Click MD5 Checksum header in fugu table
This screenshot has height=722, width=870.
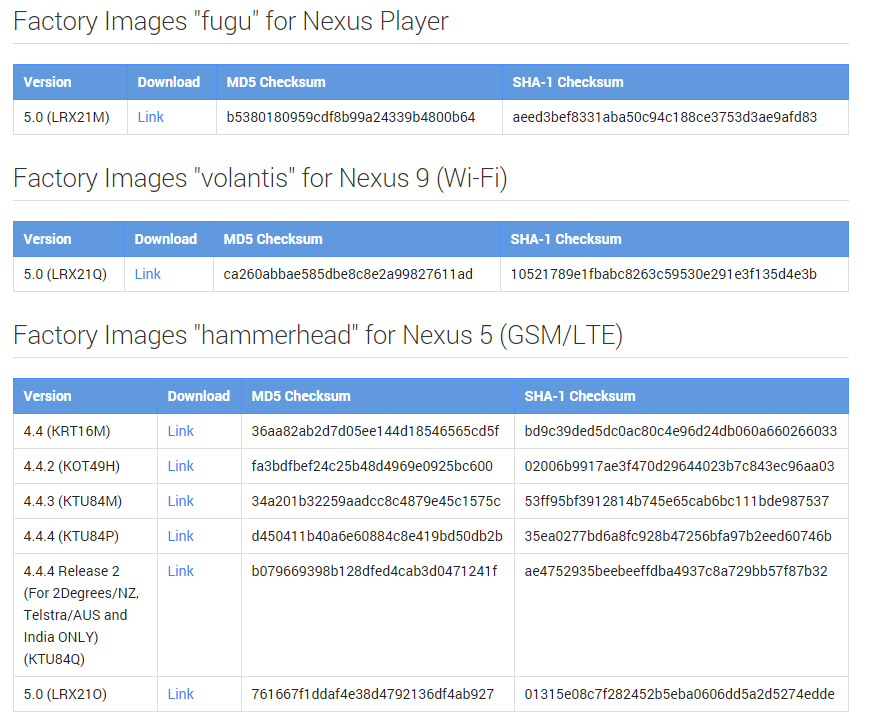click(276, 82)
